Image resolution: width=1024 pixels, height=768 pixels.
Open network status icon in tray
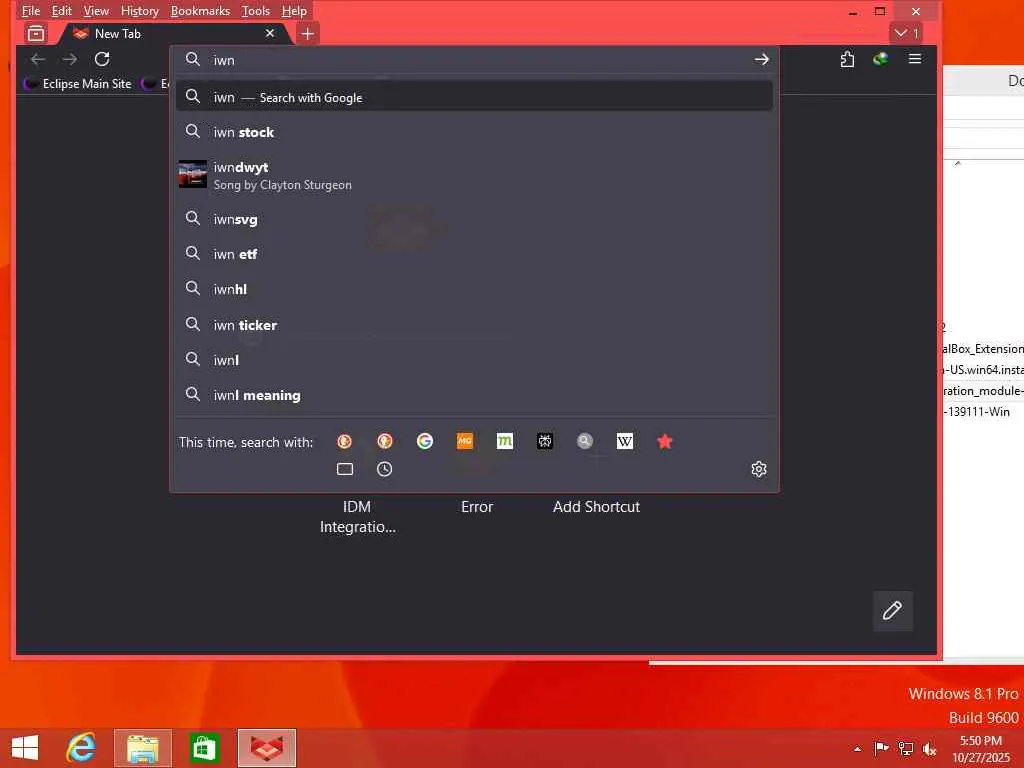[906, 748]
